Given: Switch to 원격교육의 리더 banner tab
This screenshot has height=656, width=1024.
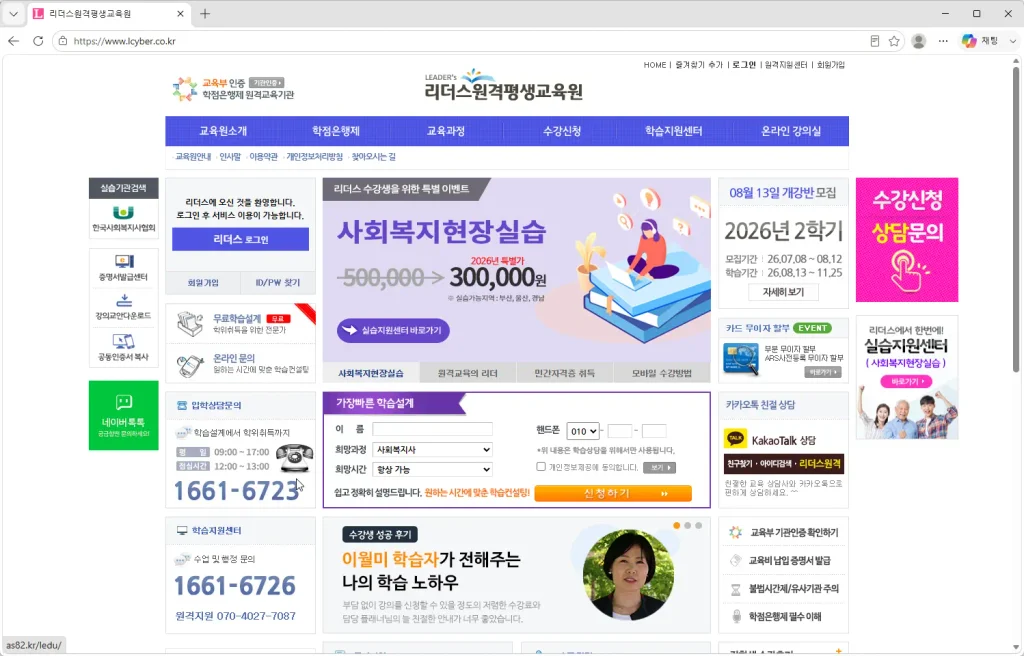Looking at the screenshot, I should [x=468, y=373].
